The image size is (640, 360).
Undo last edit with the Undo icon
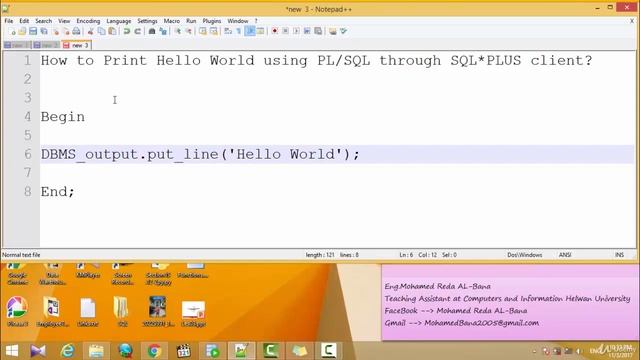127,31
